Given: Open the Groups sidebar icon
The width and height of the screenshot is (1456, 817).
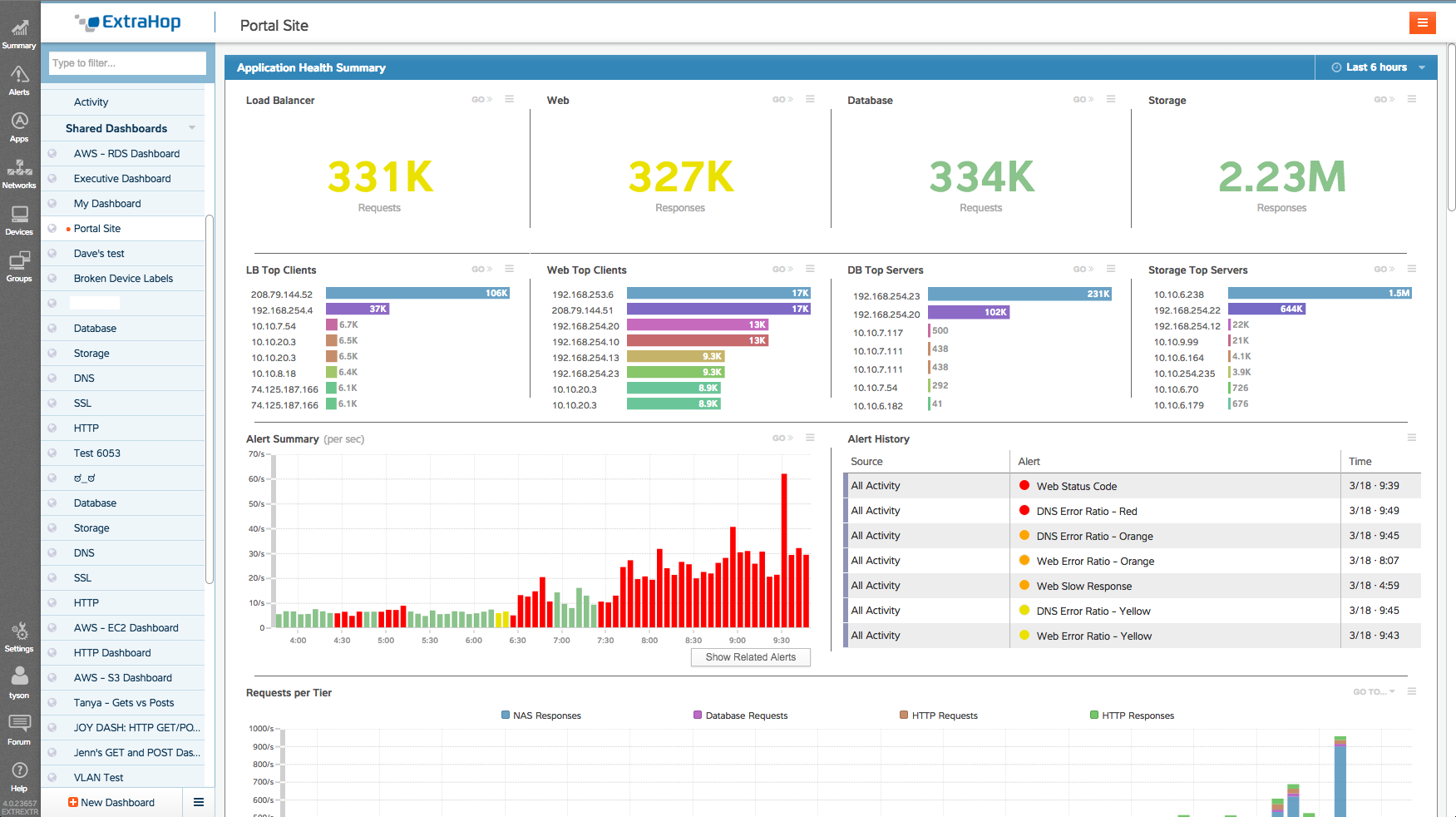Looking at the screenshot, I should pyautogui.click(x=19, y=267).
